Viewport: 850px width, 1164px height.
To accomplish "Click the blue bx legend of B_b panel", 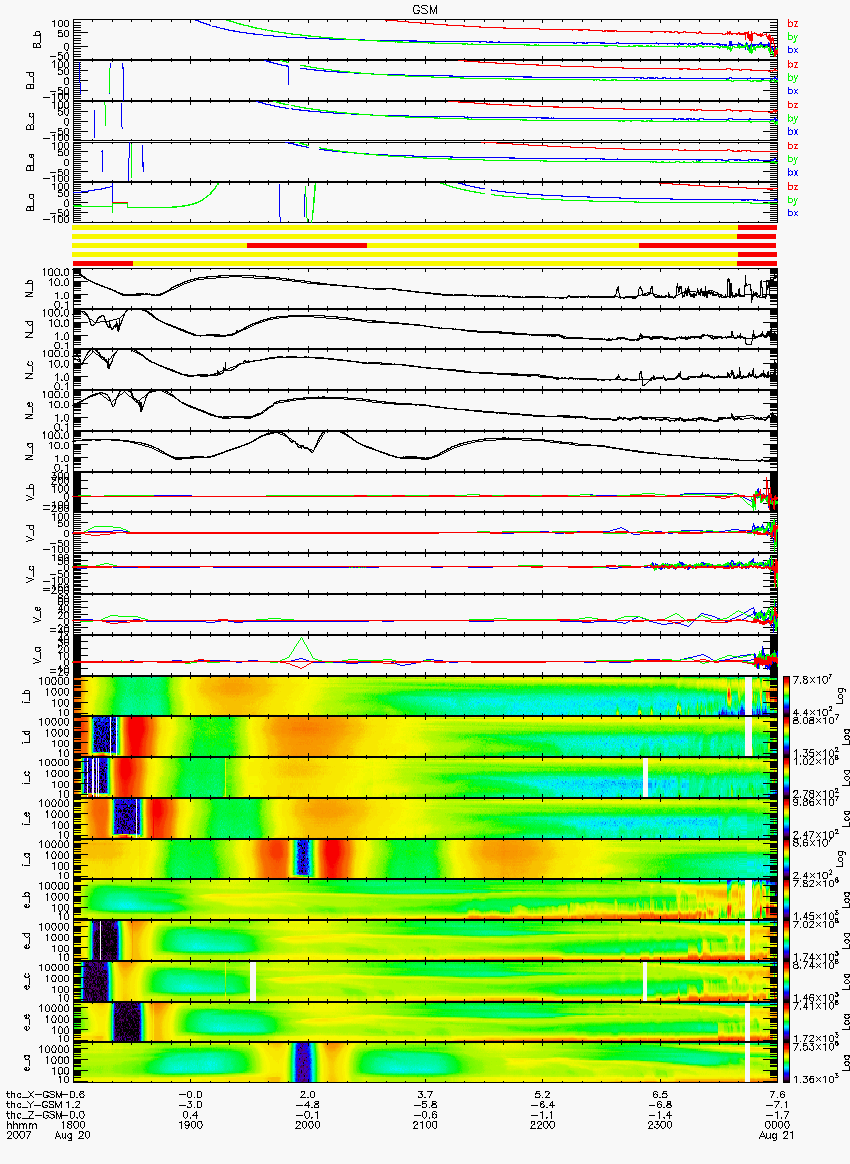I will point(793,50).
